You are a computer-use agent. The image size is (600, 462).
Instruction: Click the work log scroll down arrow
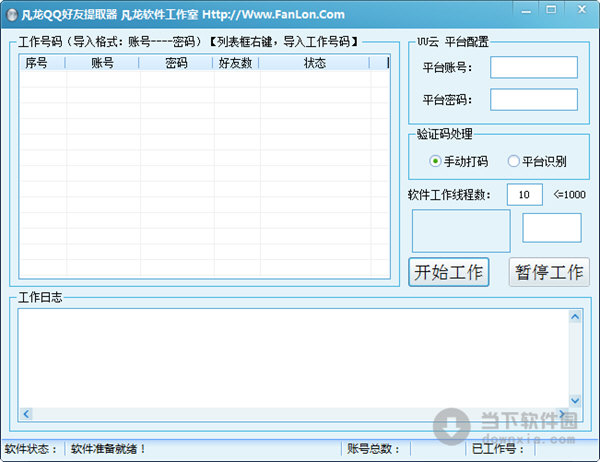(x=575, y=400)
